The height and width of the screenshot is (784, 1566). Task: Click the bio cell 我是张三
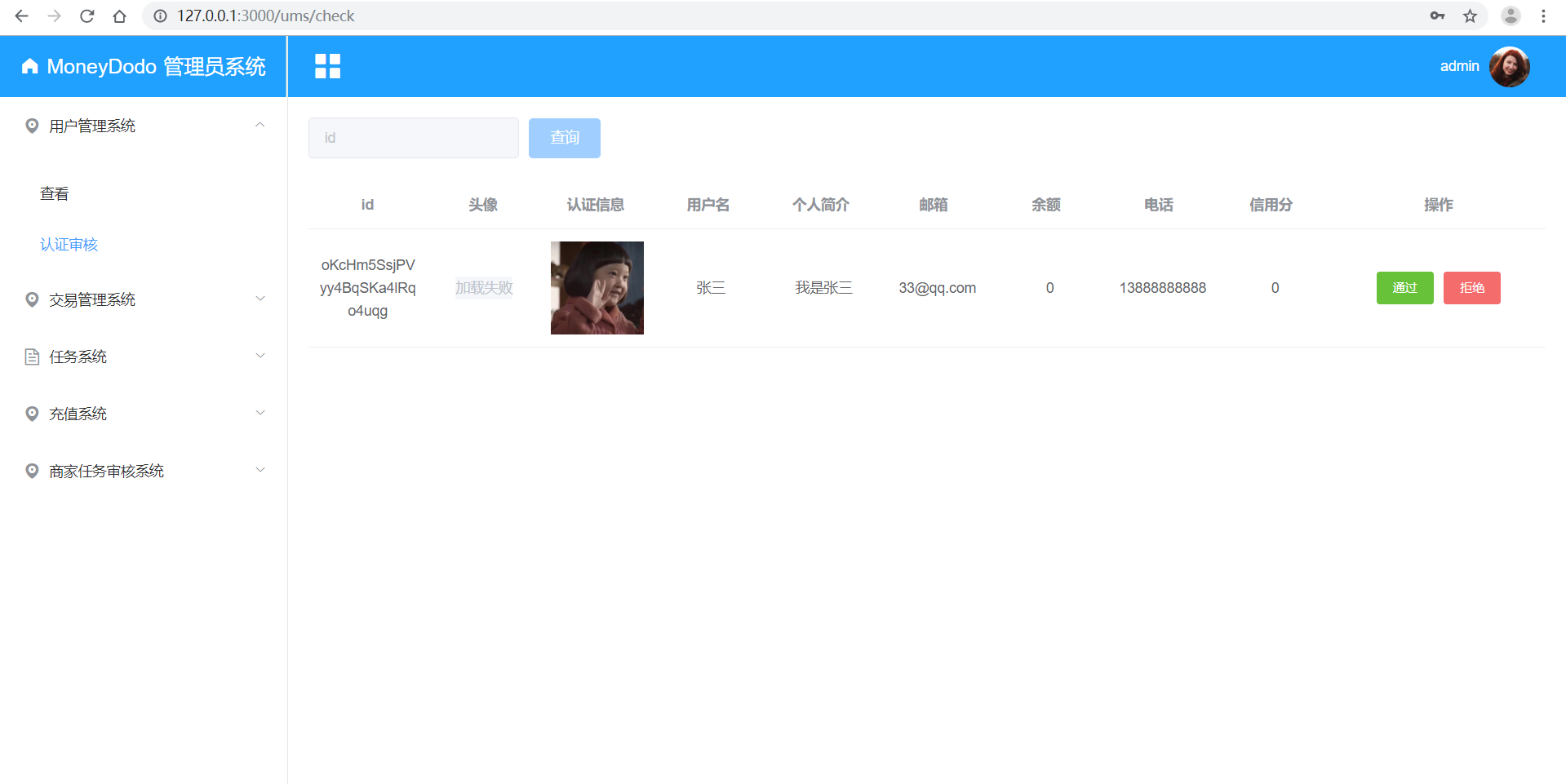pyautogui.click(x=824, y=288)
